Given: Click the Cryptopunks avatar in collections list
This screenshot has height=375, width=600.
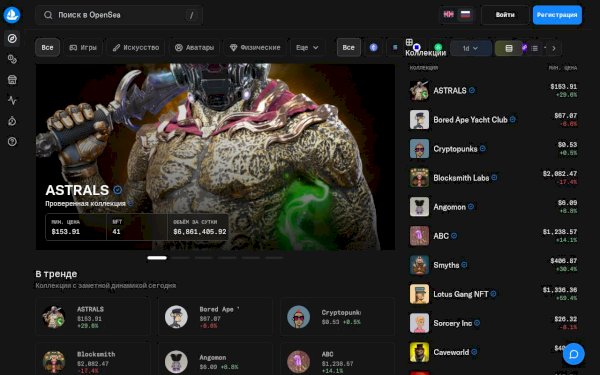Looking at the screenshot, I should (x=419, y=149).
